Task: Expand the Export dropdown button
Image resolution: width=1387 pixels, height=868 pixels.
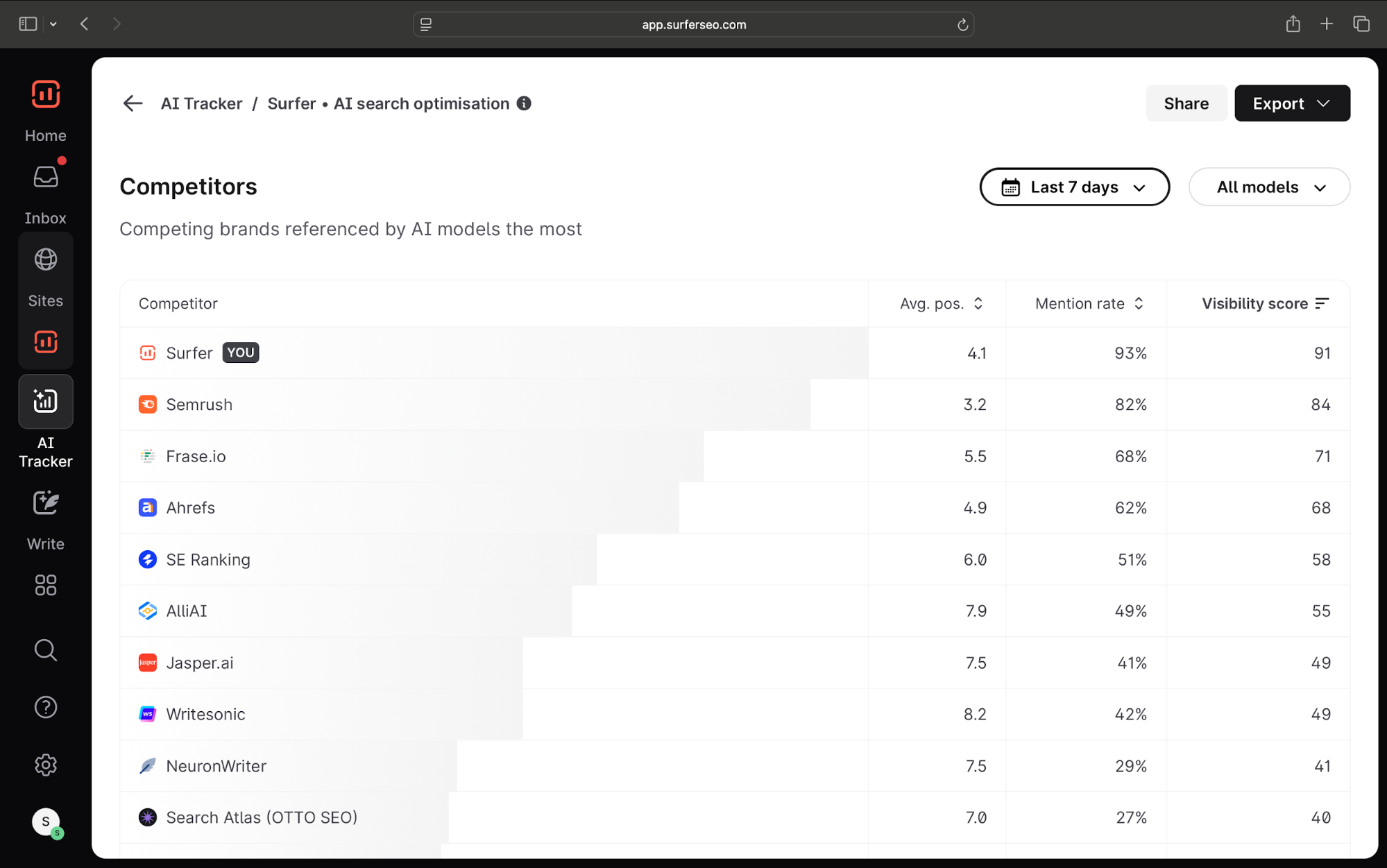Action: [x=1291, y=103]
